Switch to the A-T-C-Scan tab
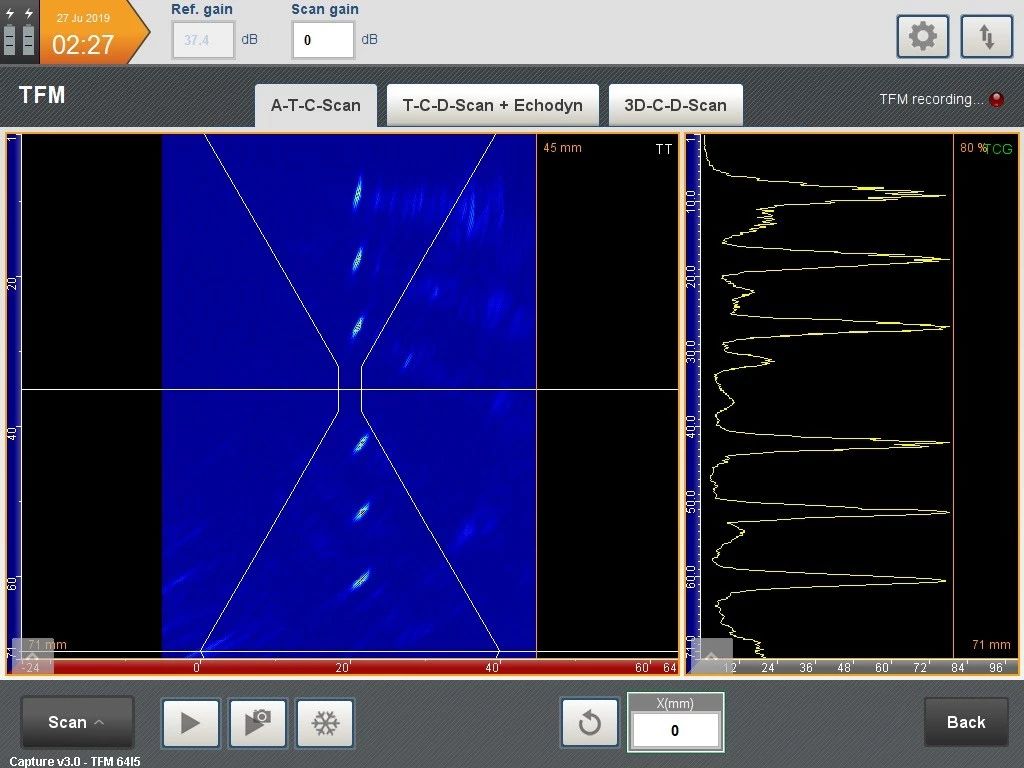 [x=315, y=105]
